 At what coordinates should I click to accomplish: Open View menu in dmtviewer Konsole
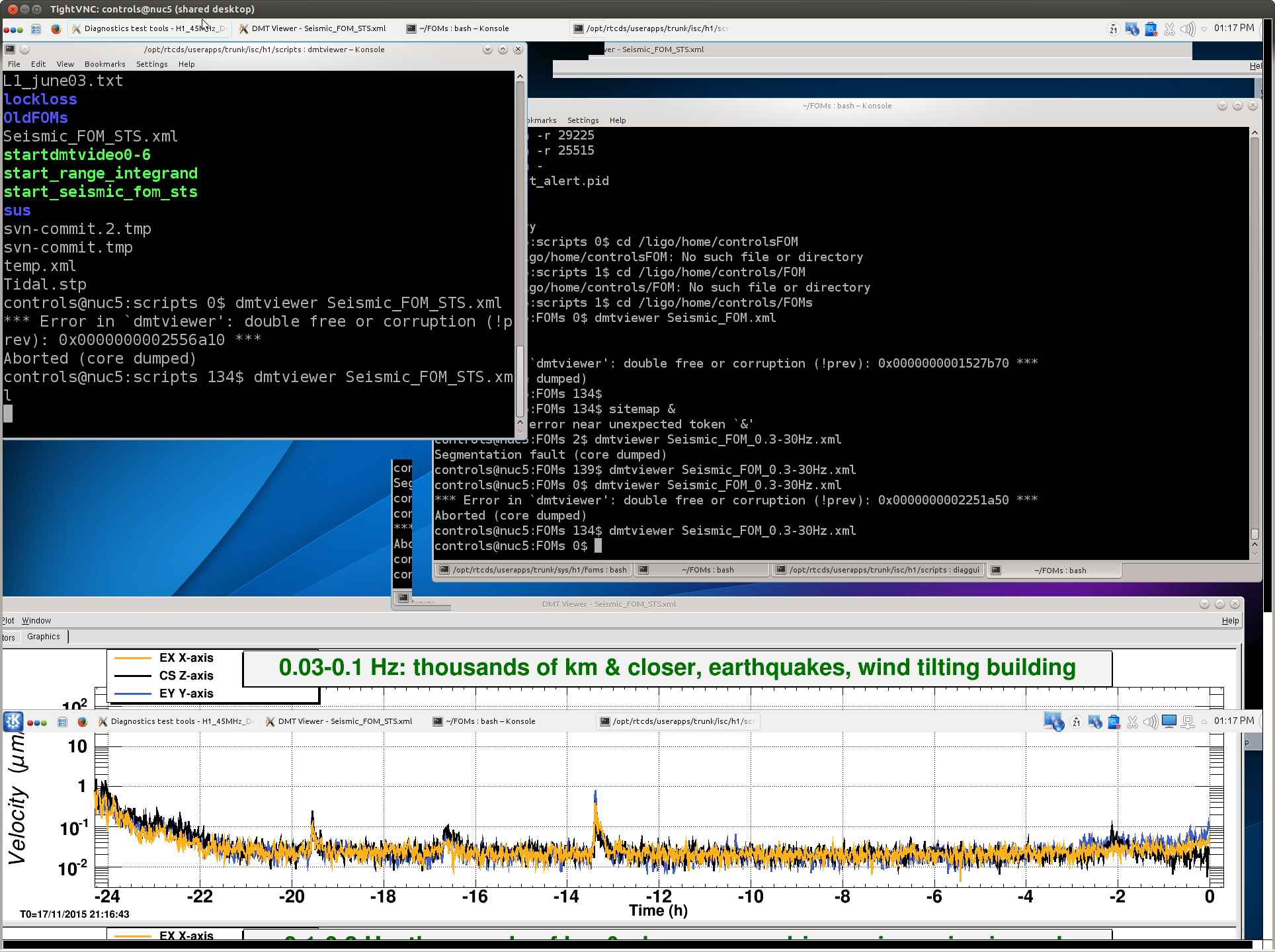[65, 64]
